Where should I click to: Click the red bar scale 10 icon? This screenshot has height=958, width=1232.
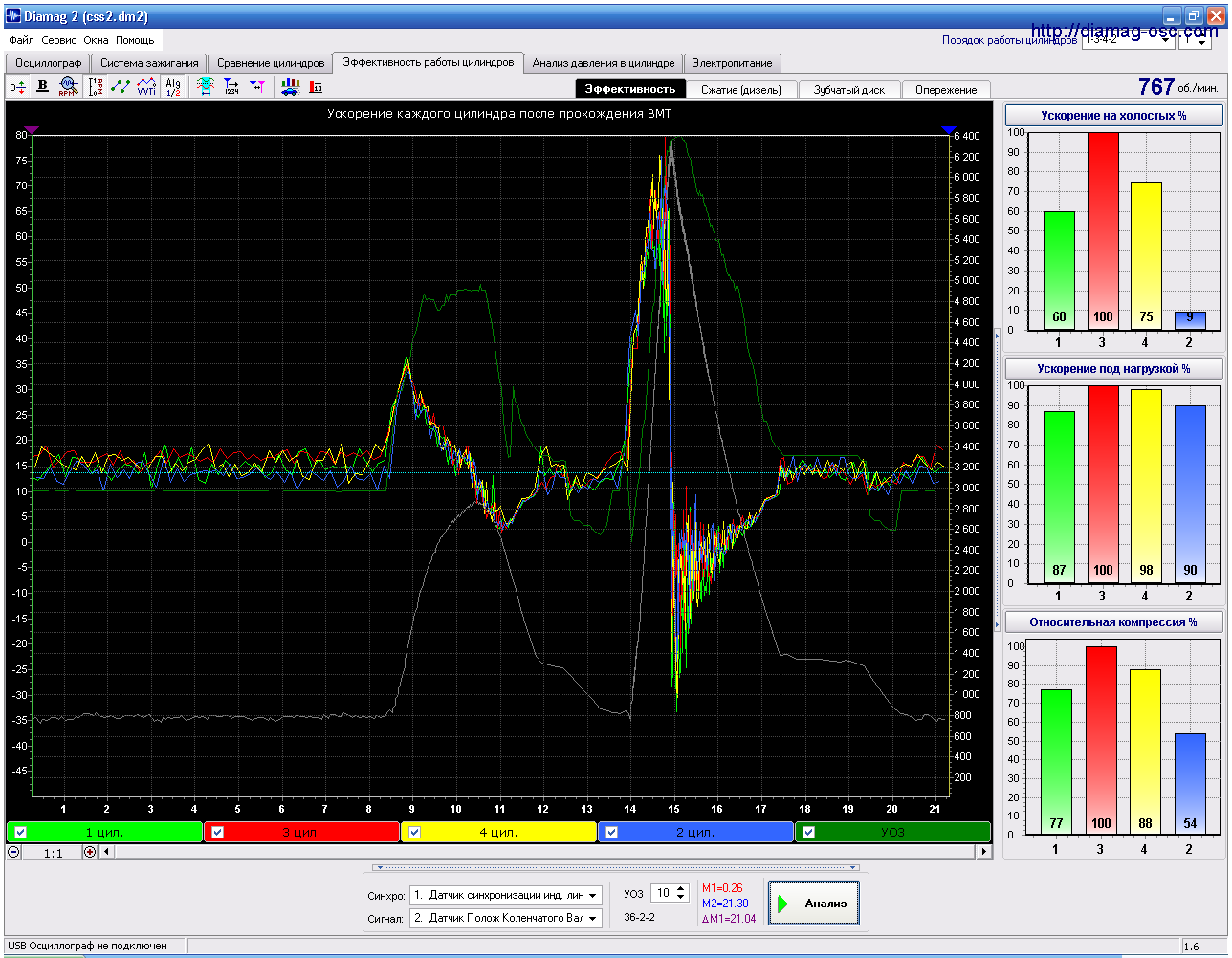coord(316,86)
